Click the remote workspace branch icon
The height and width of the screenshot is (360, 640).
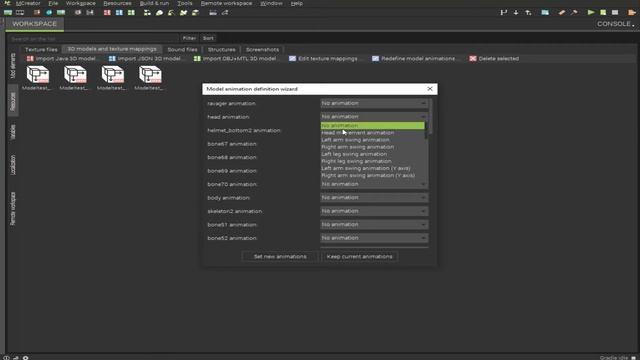pyautogui.click(x=504, y=13)
